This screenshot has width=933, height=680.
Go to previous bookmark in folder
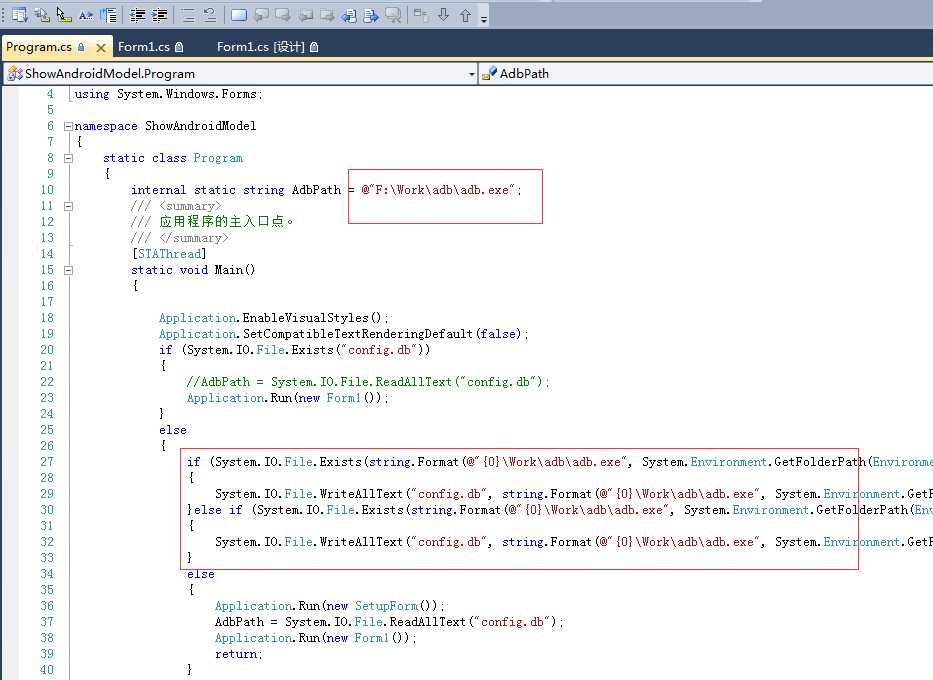[x=305, y=15]
